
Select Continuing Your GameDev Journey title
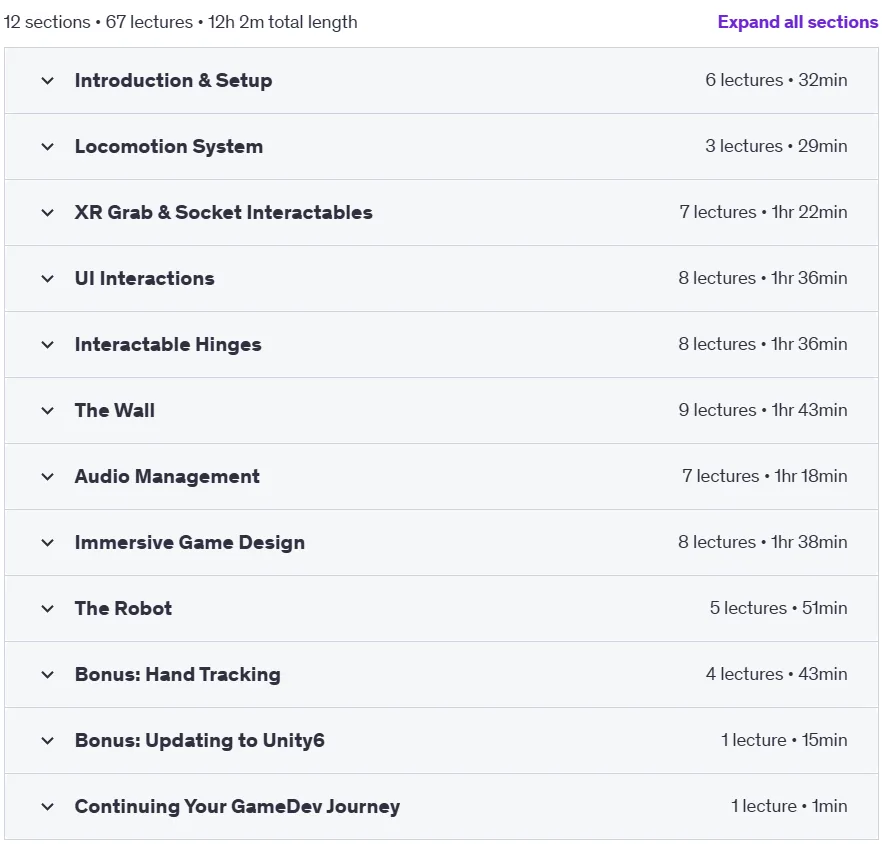coord(237,806)
